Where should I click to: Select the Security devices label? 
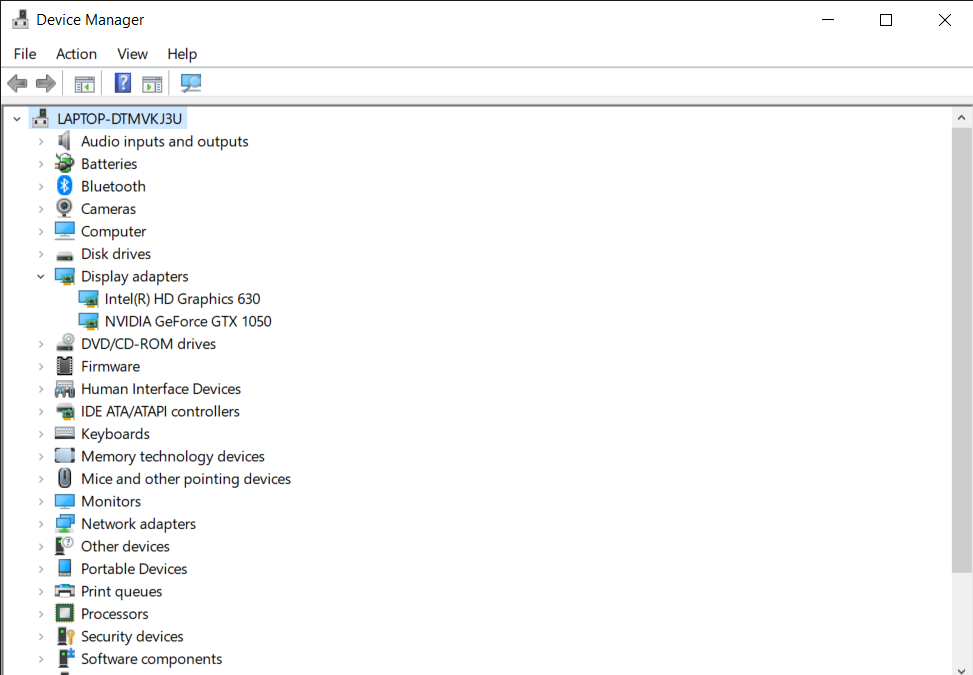coord(132,637)
